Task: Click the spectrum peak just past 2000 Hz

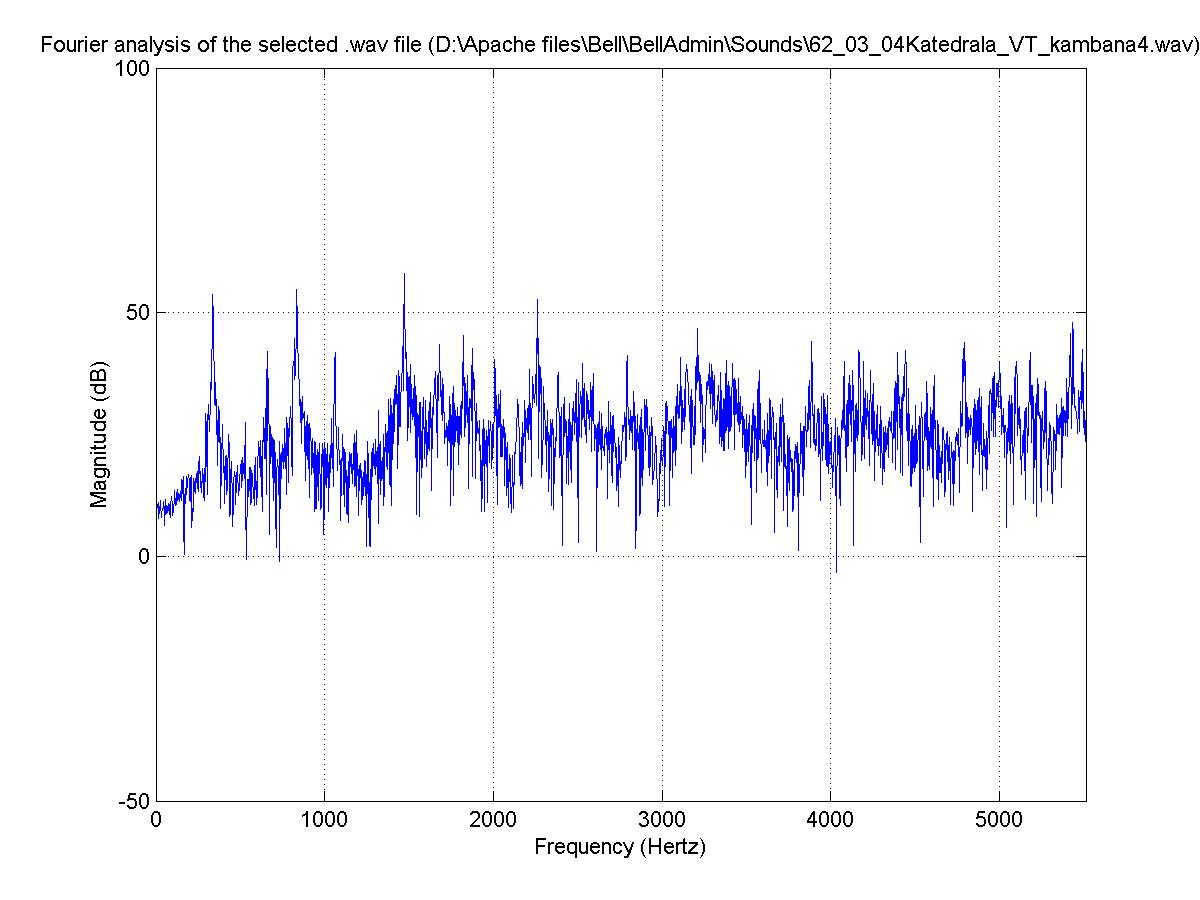Action: [537, 302]
